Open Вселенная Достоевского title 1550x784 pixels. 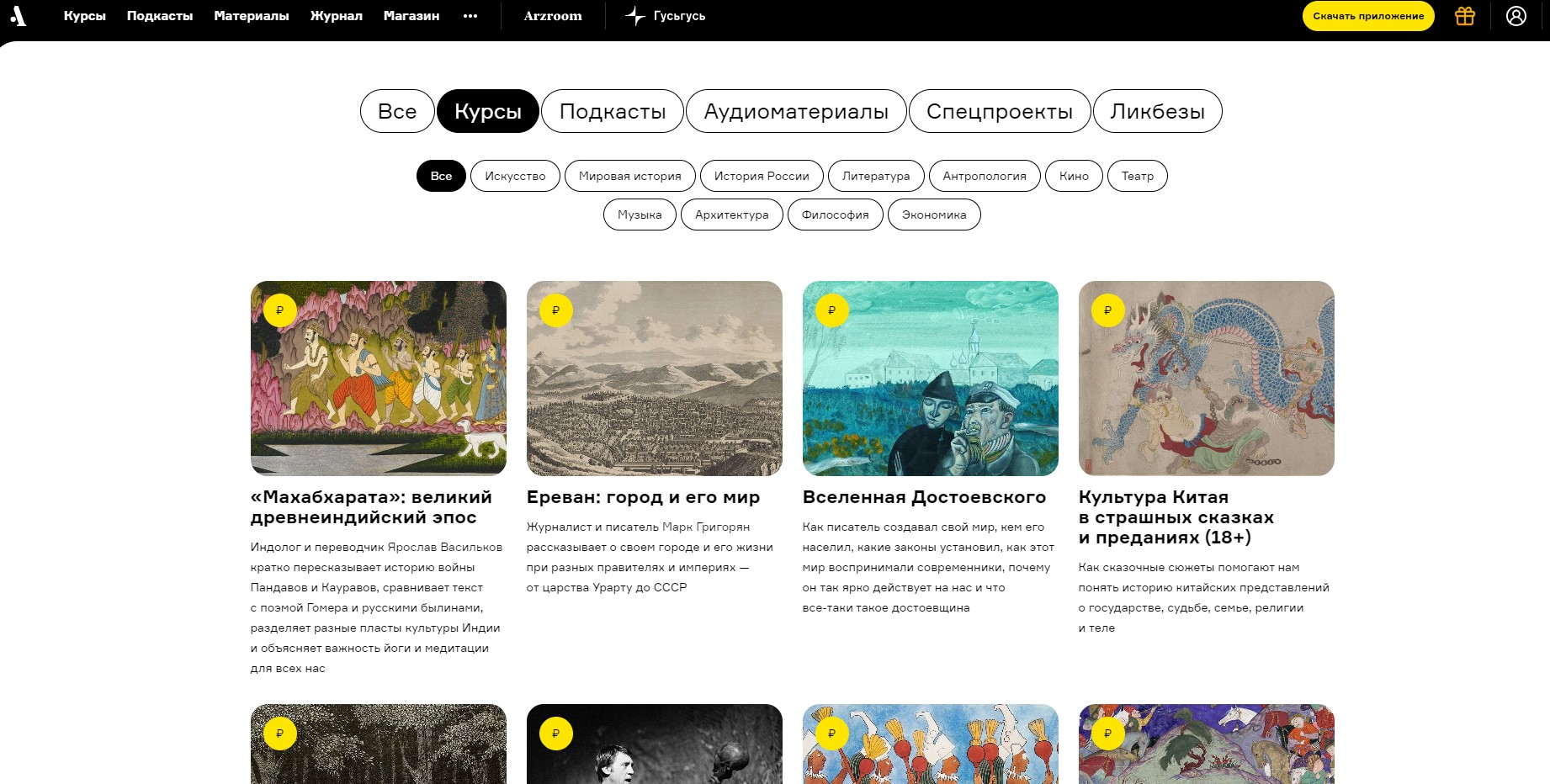click(924, 497)
